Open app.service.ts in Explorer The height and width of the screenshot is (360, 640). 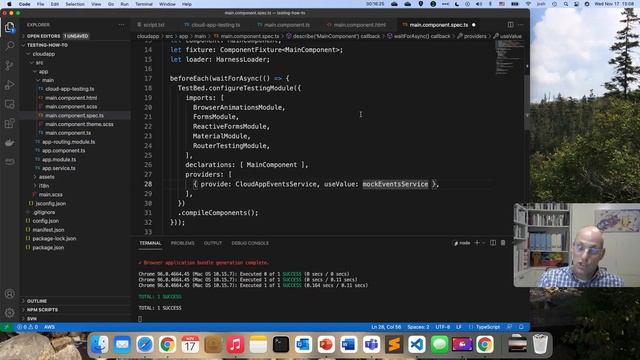coord(59,168)
